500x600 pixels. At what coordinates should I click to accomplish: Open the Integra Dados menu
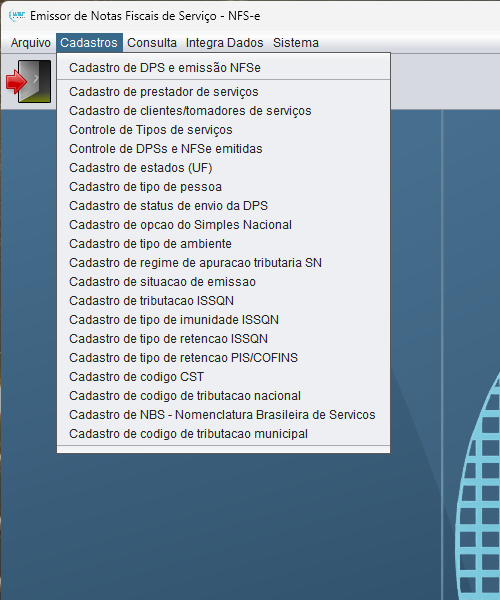pyautogui.click(x=225, y=42)
